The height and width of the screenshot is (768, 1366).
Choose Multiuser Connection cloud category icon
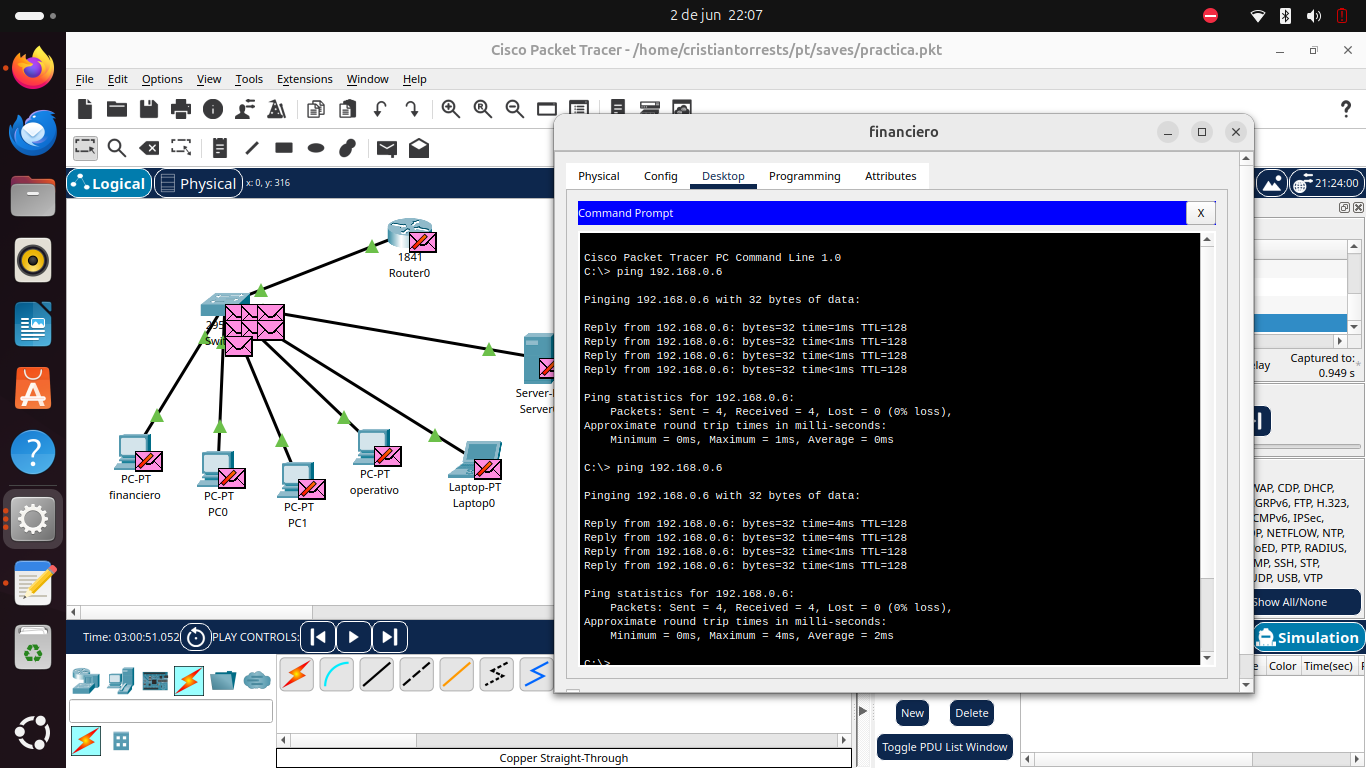click(257, 680)
